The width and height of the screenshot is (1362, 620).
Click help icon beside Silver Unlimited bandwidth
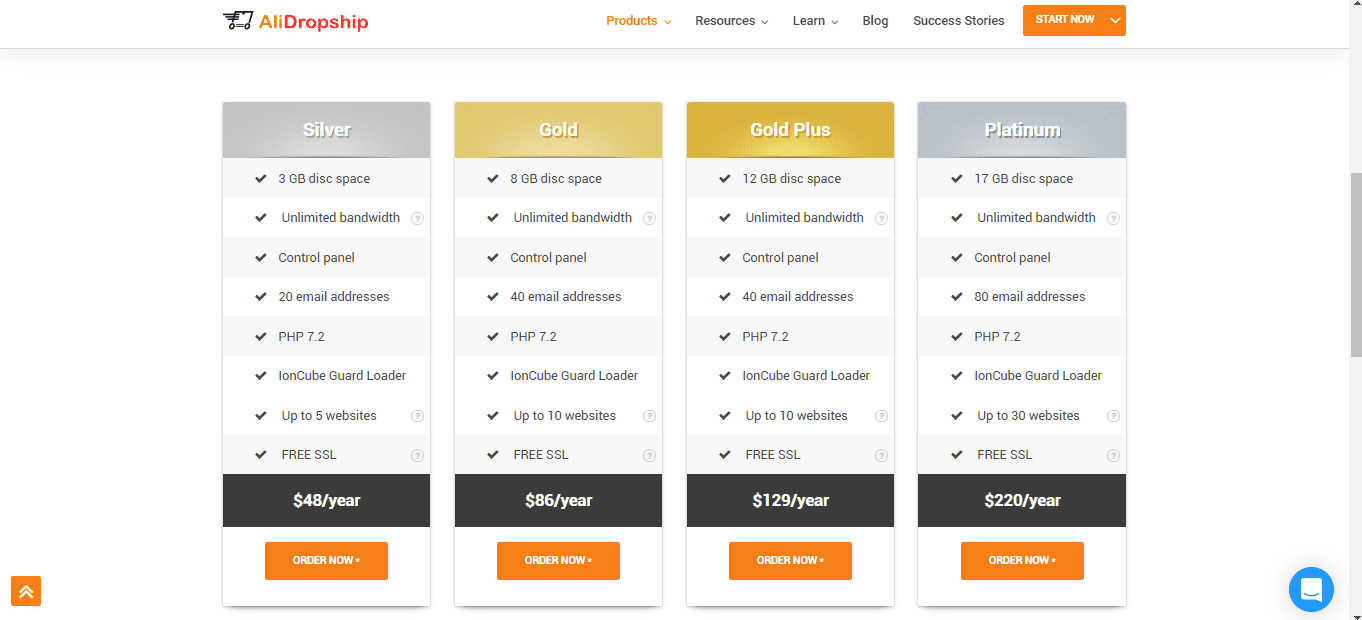(x=417, y=218)
